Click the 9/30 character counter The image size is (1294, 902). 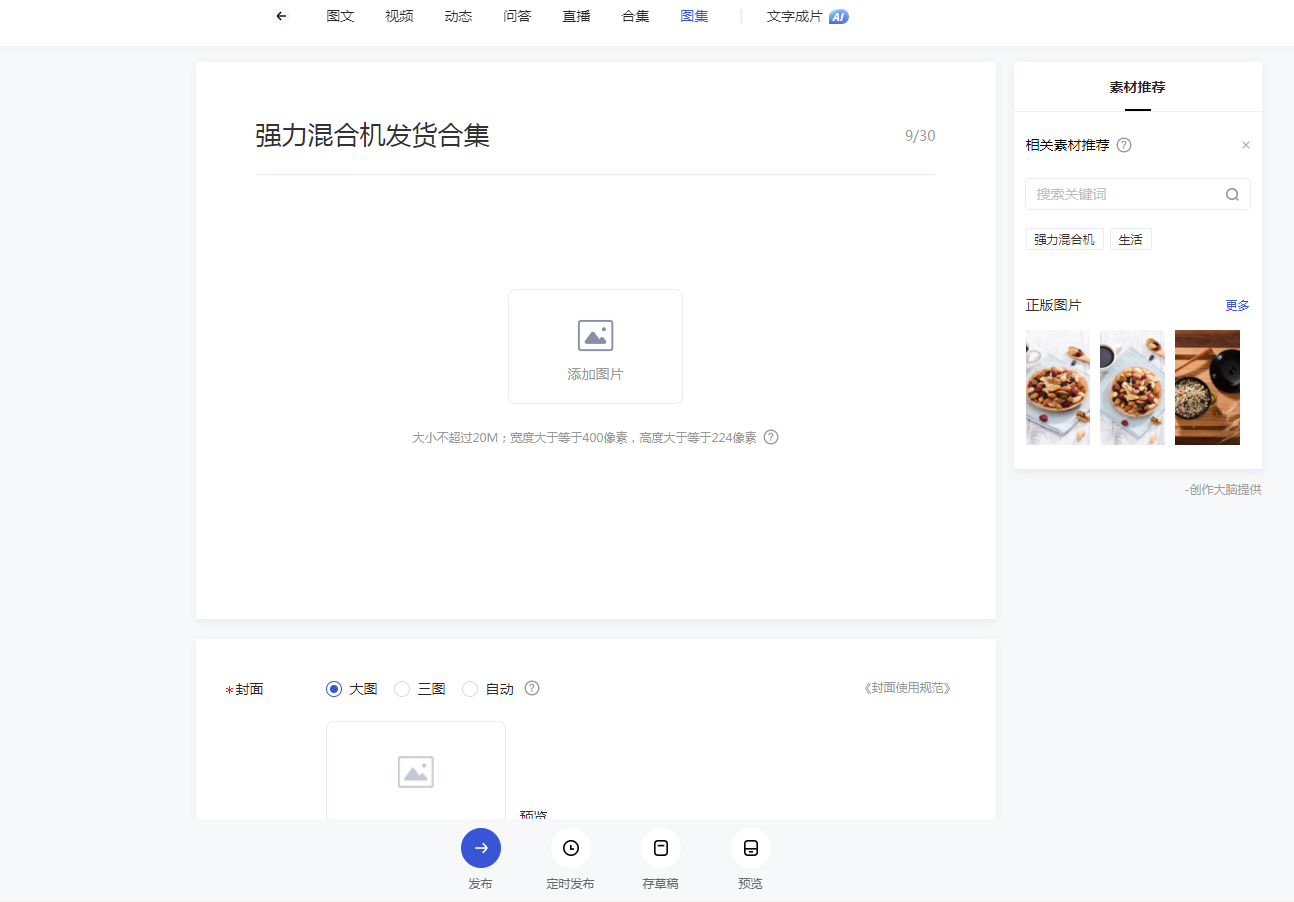(920, 136)
